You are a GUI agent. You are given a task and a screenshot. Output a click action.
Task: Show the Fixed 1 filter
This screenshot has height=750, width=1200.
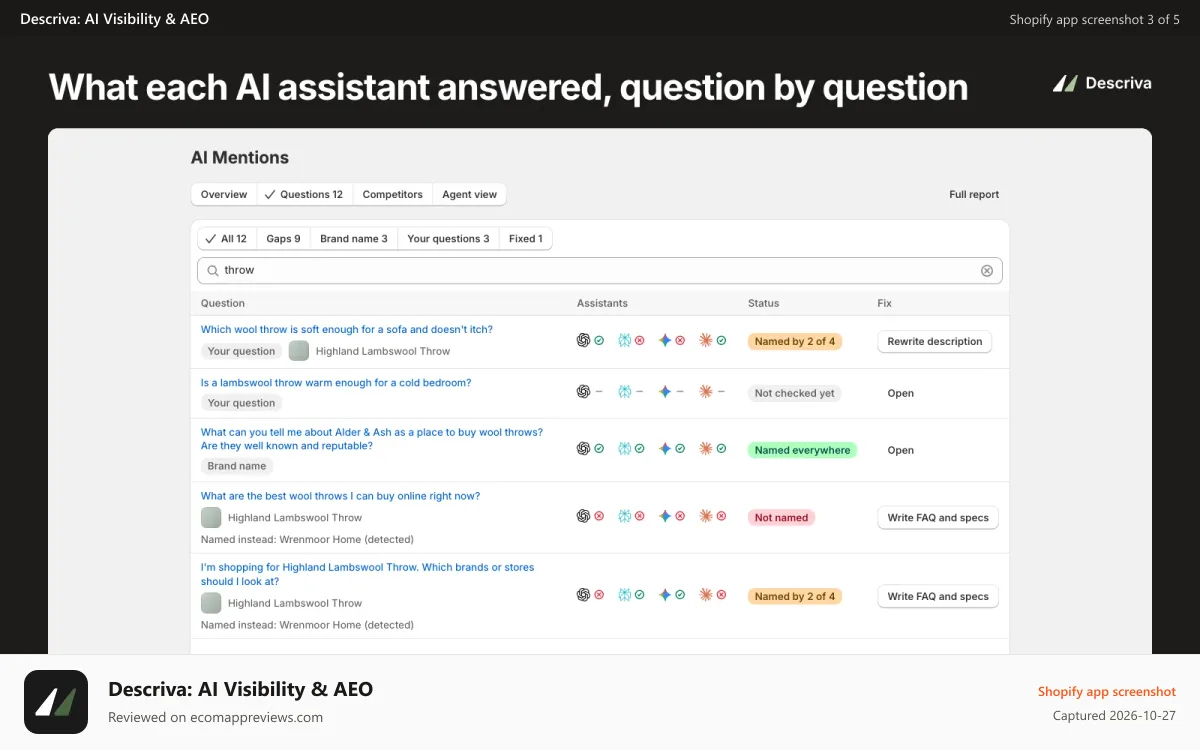[x=526, y=239]
